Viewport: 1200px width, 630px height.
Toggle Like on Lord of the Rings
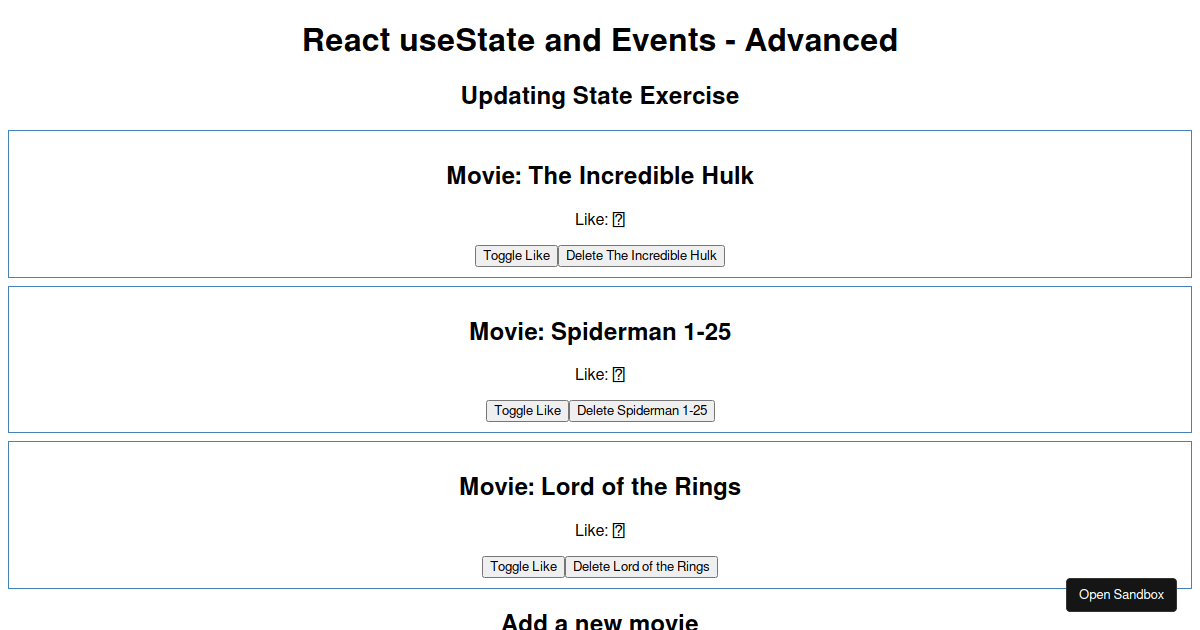tap(523, 566)
